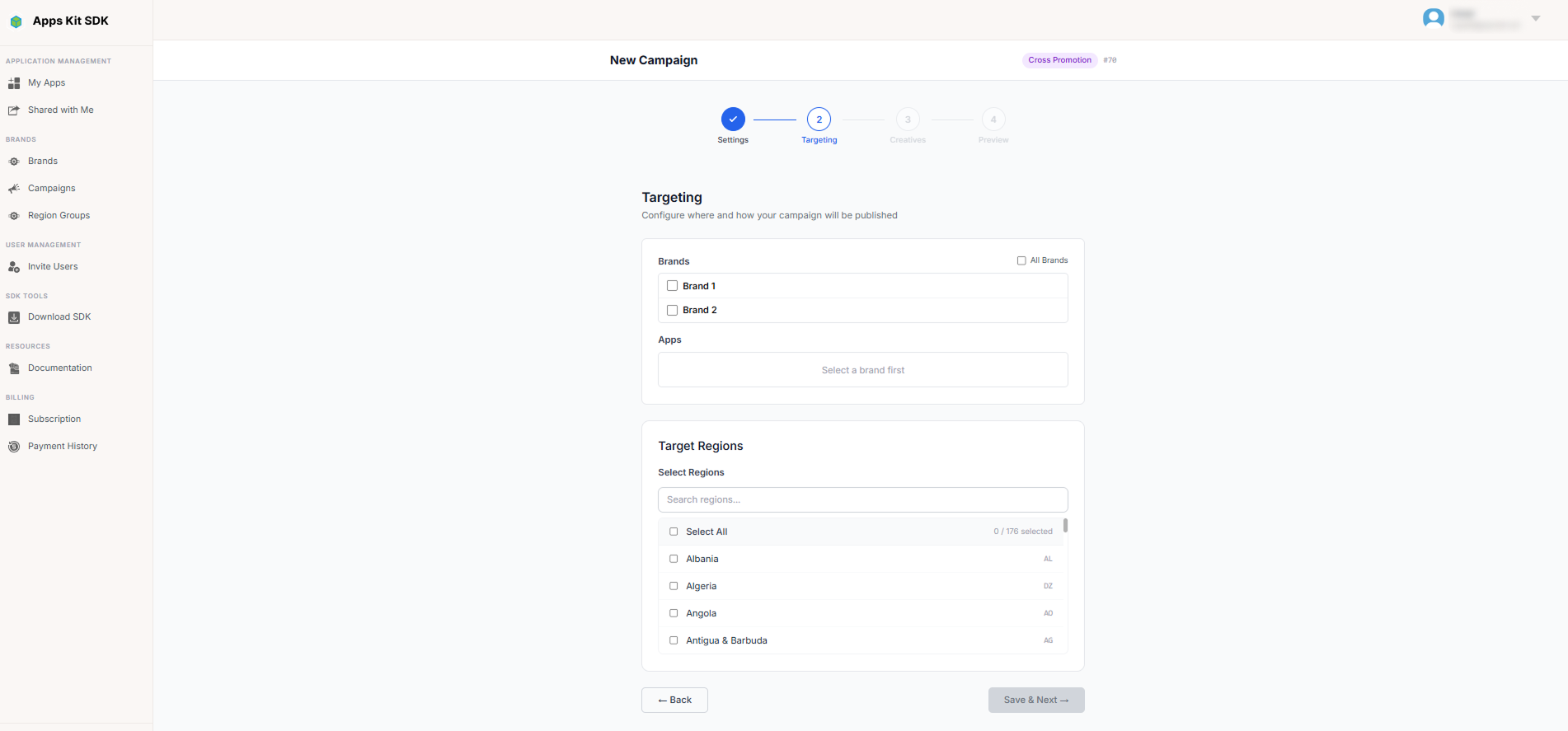Click the Payment History clock icon

(x=14, y=447)
